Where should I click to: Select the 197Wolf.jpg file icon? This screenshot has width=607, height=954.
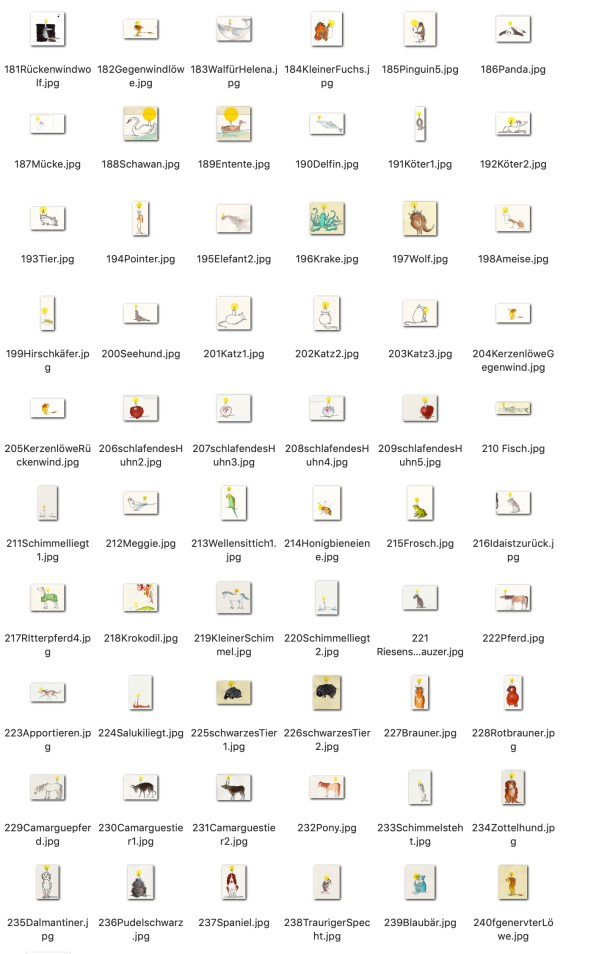[x=420, y=219]
